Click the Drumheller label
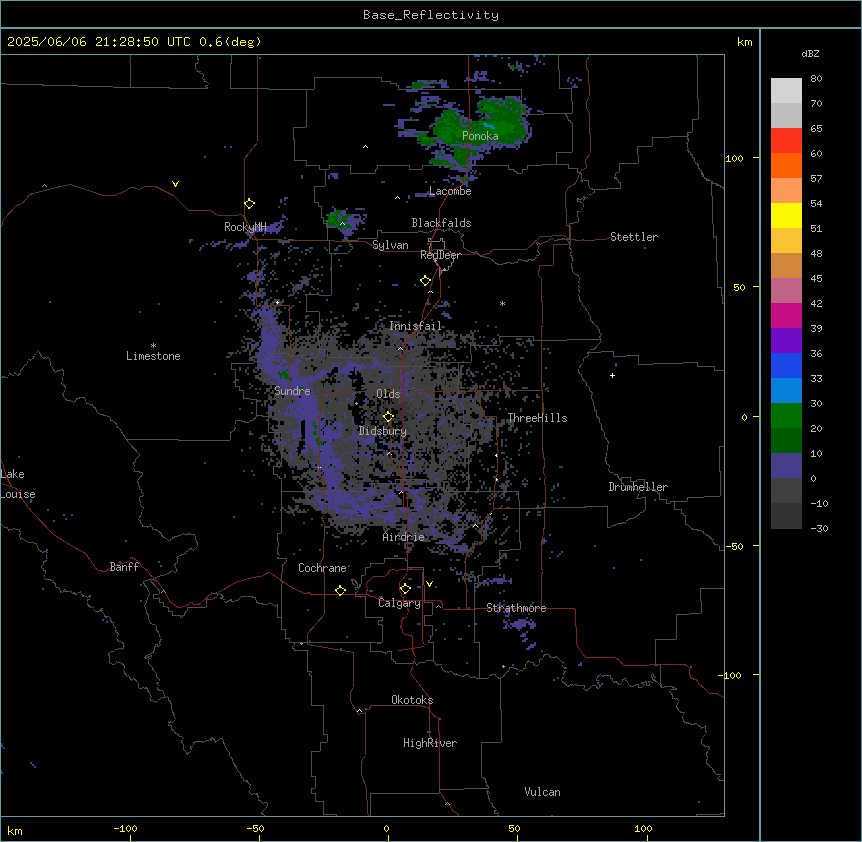This screenshot has height=842, width=862. pyautogui.click(x=638, y=487)
